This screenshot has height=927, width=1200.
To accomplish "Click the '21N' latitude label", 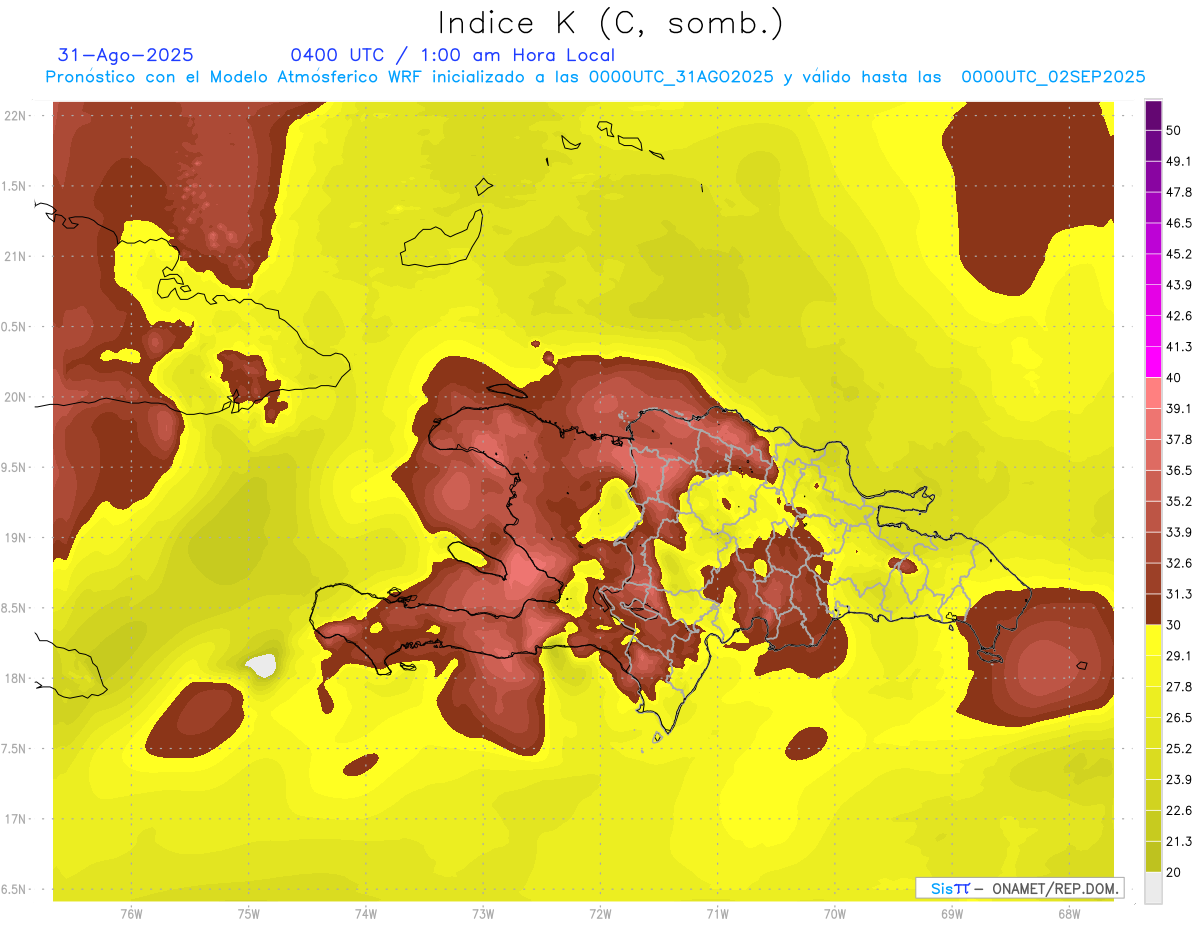I will pos(15,257).
